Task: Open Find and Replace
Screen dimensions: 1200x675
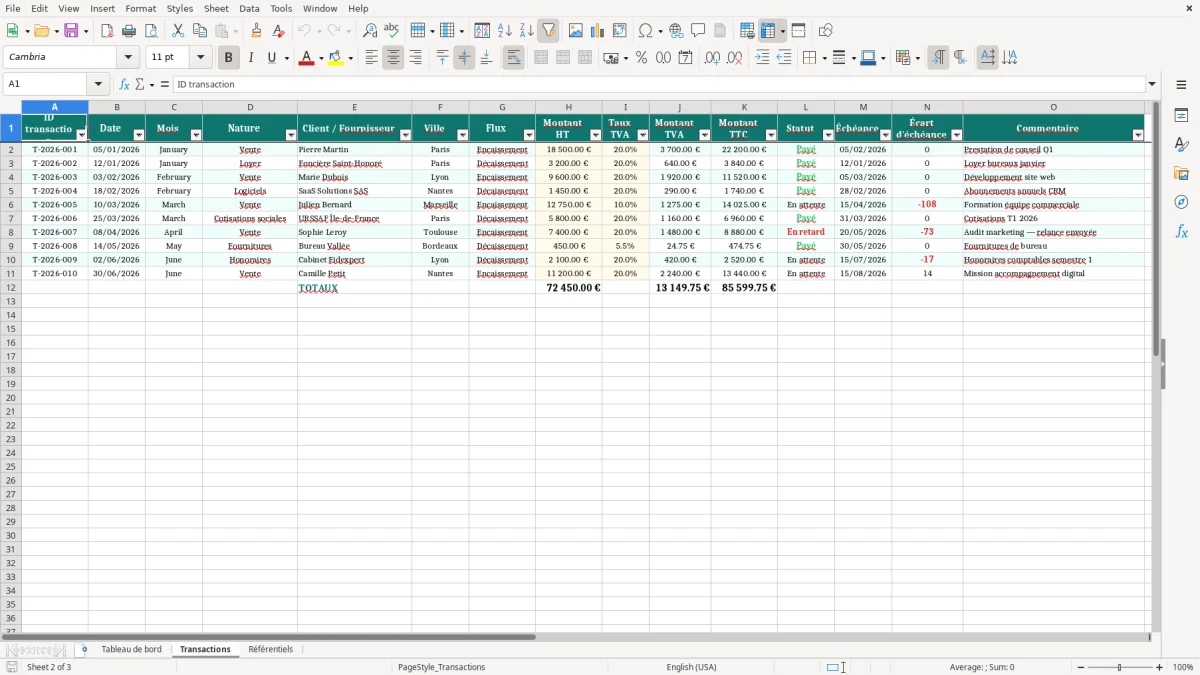Action: (x=370, y=31)
